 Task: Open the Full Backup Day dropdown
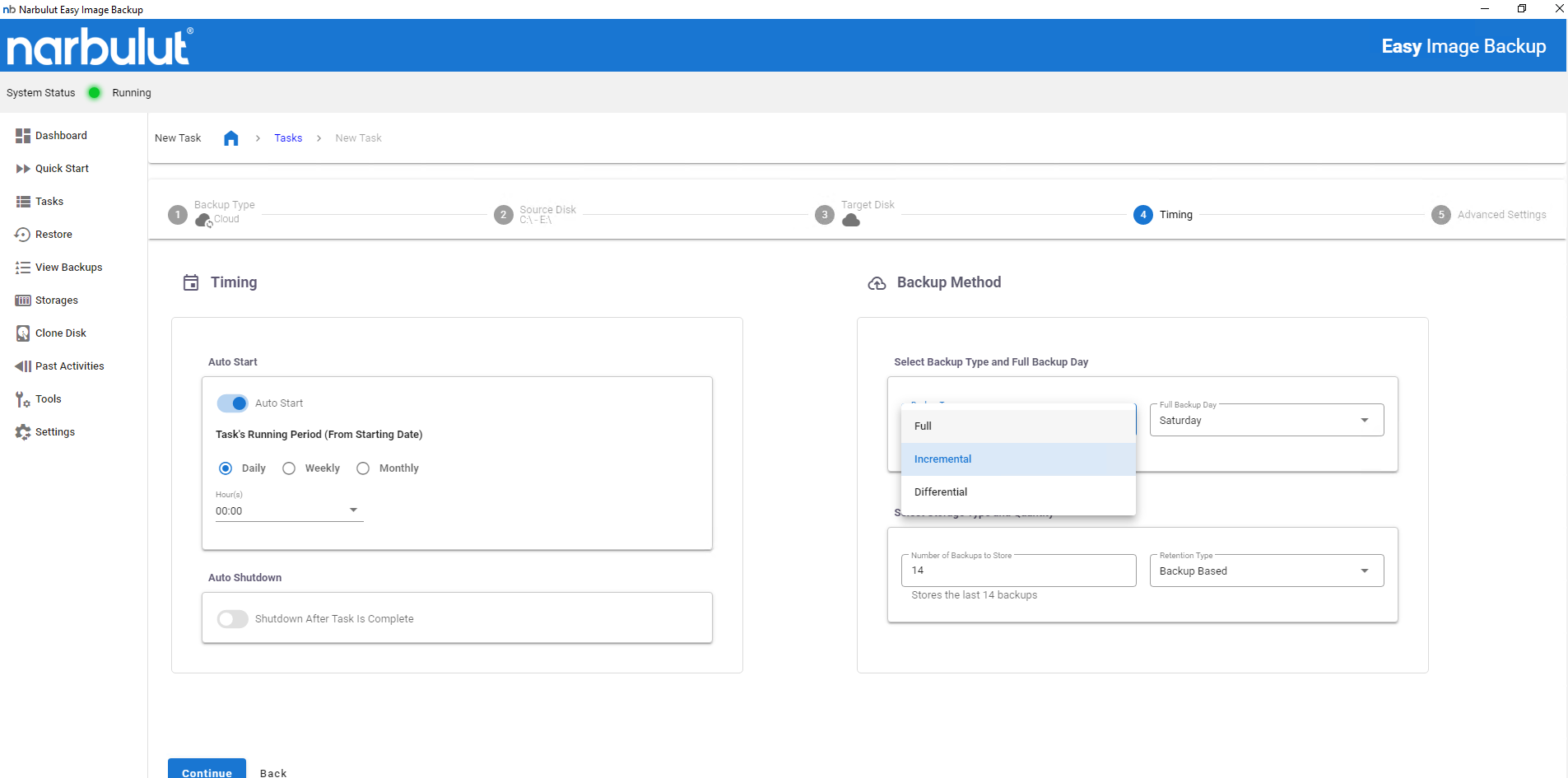pos(1266,421)
